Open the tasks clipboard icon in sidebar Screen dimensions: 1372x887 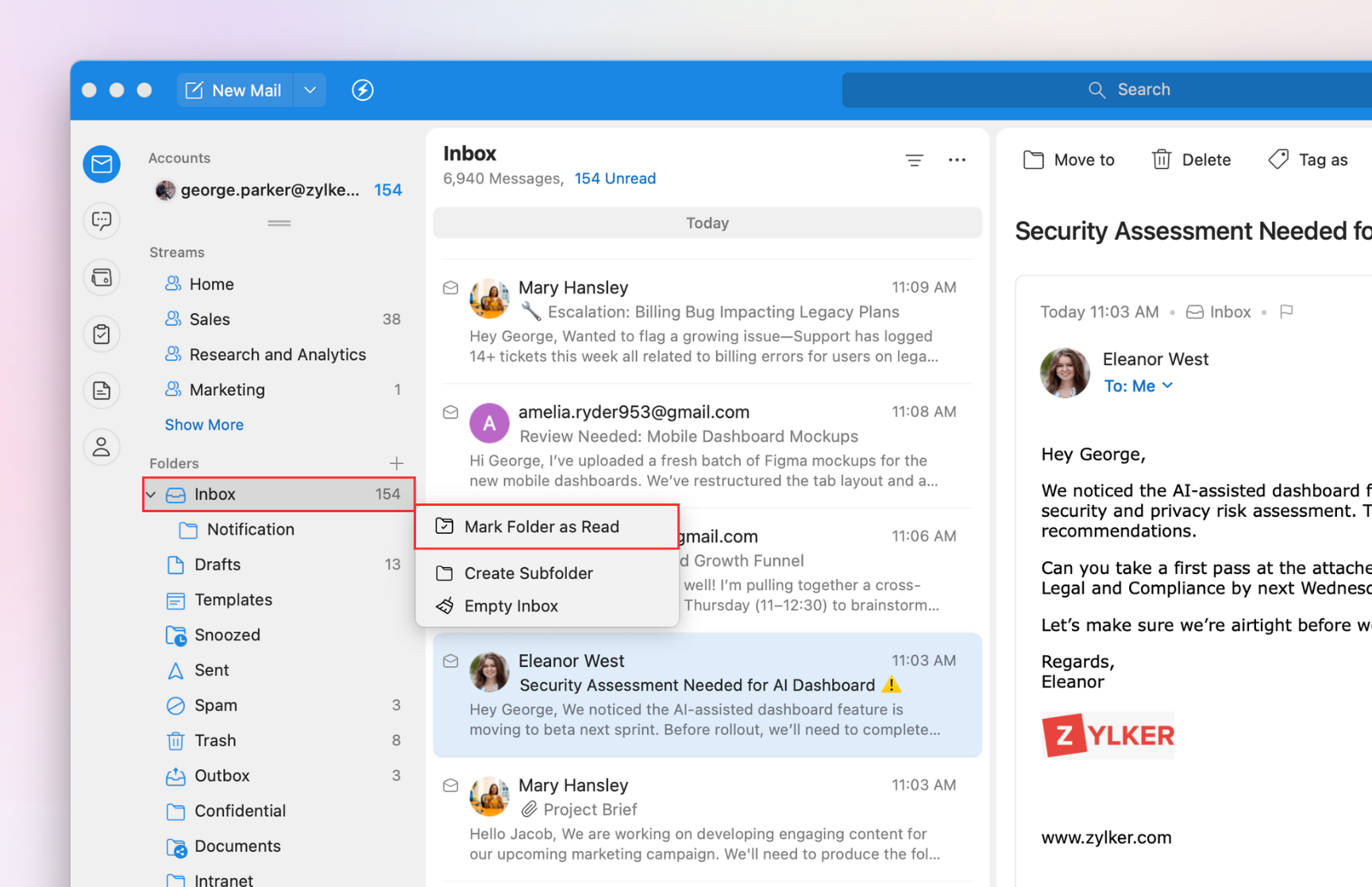[102, 334]
